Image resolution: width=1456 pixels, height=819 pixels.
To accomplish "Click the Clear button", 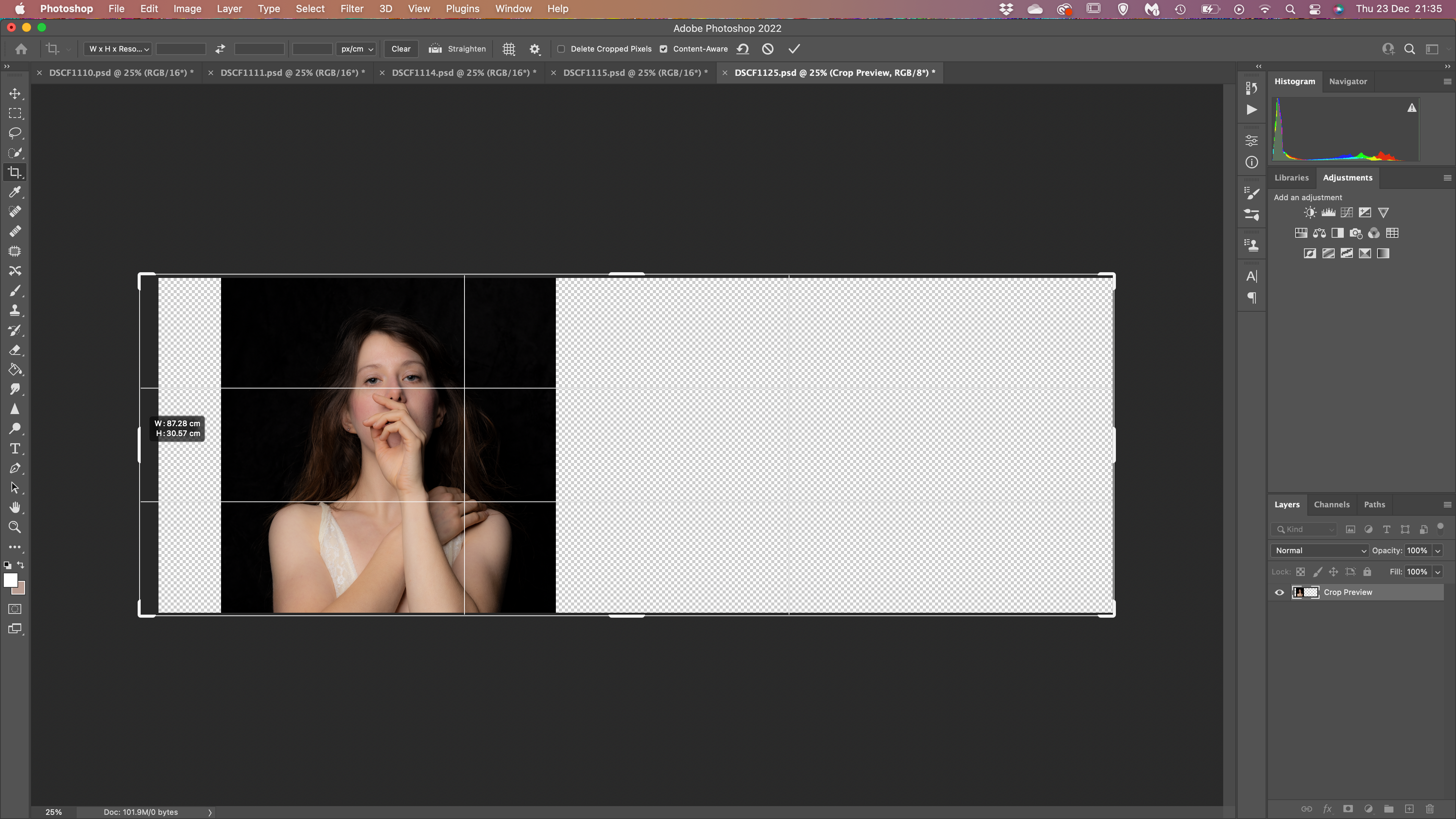I will pos(401,49).
